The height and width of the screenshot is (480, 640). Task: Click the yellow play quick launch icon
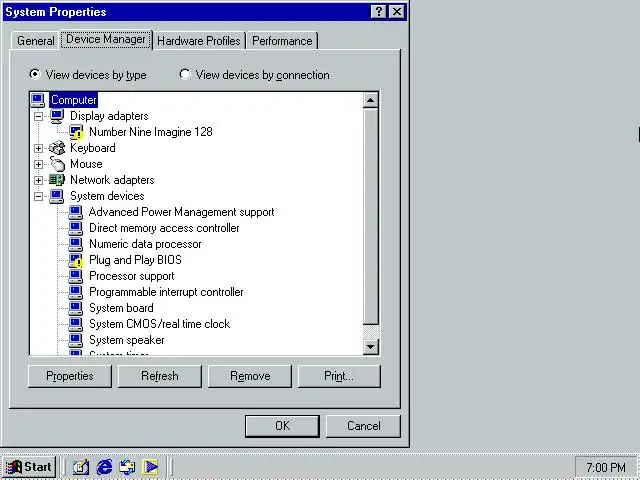[150, 467]
